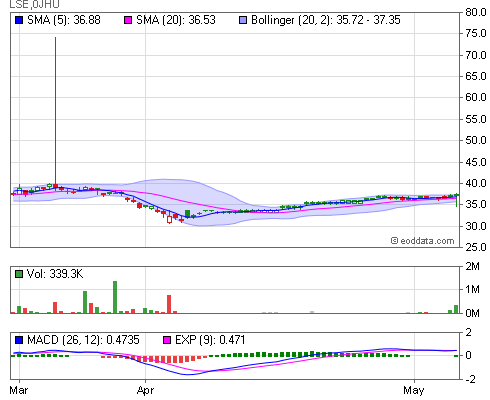Click the 'EXP (9): 0.471' label

[210, 340]
